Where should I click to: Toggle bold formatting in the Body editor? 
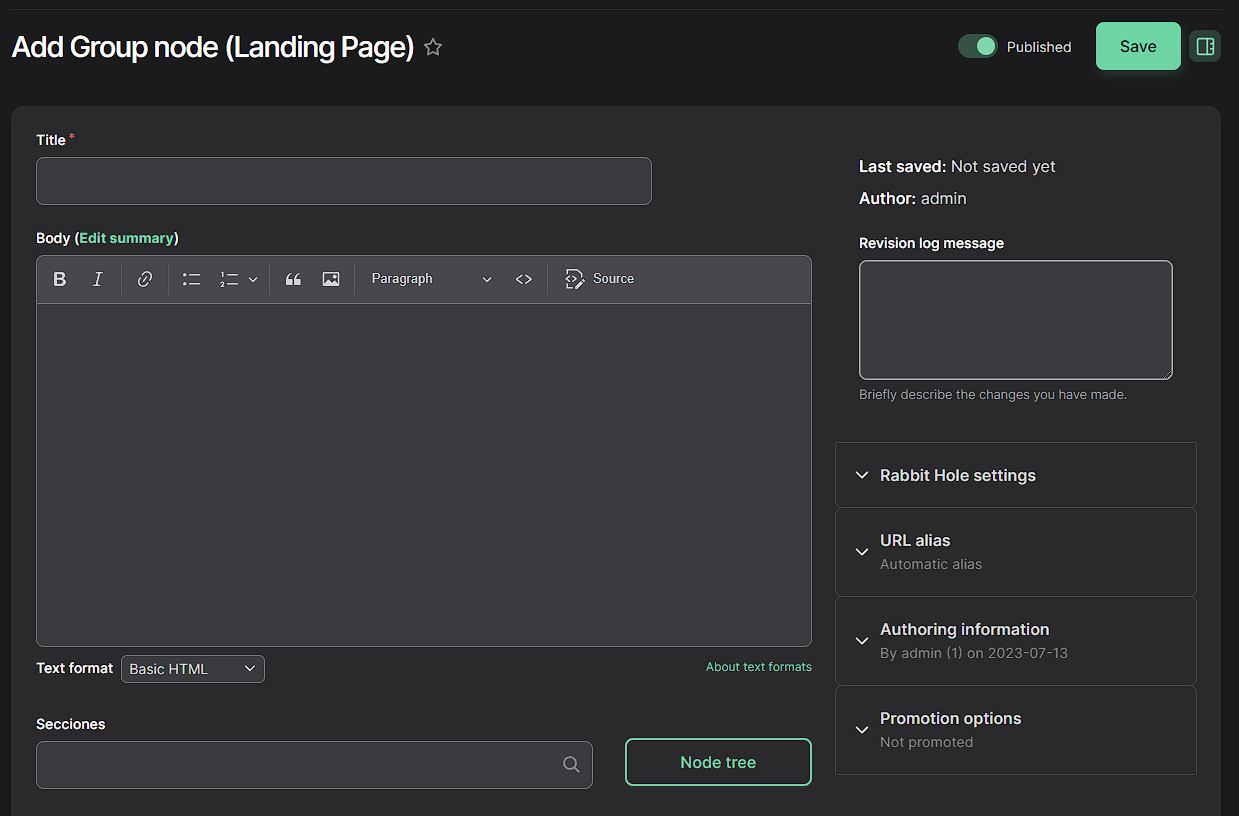point(60,279)
